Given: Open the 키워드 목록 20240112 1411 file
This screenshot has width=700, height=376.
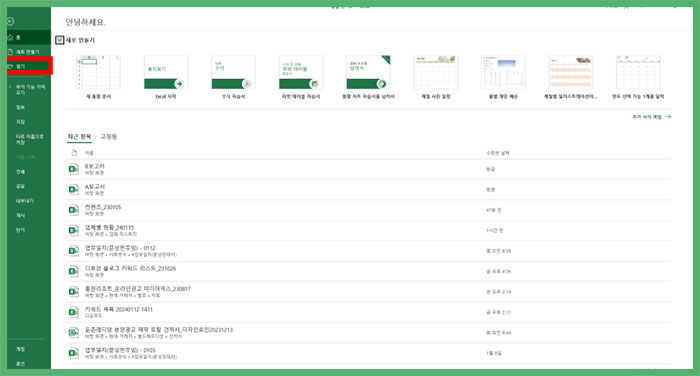Looking at the screenshot, I should (x=368, y=313).
